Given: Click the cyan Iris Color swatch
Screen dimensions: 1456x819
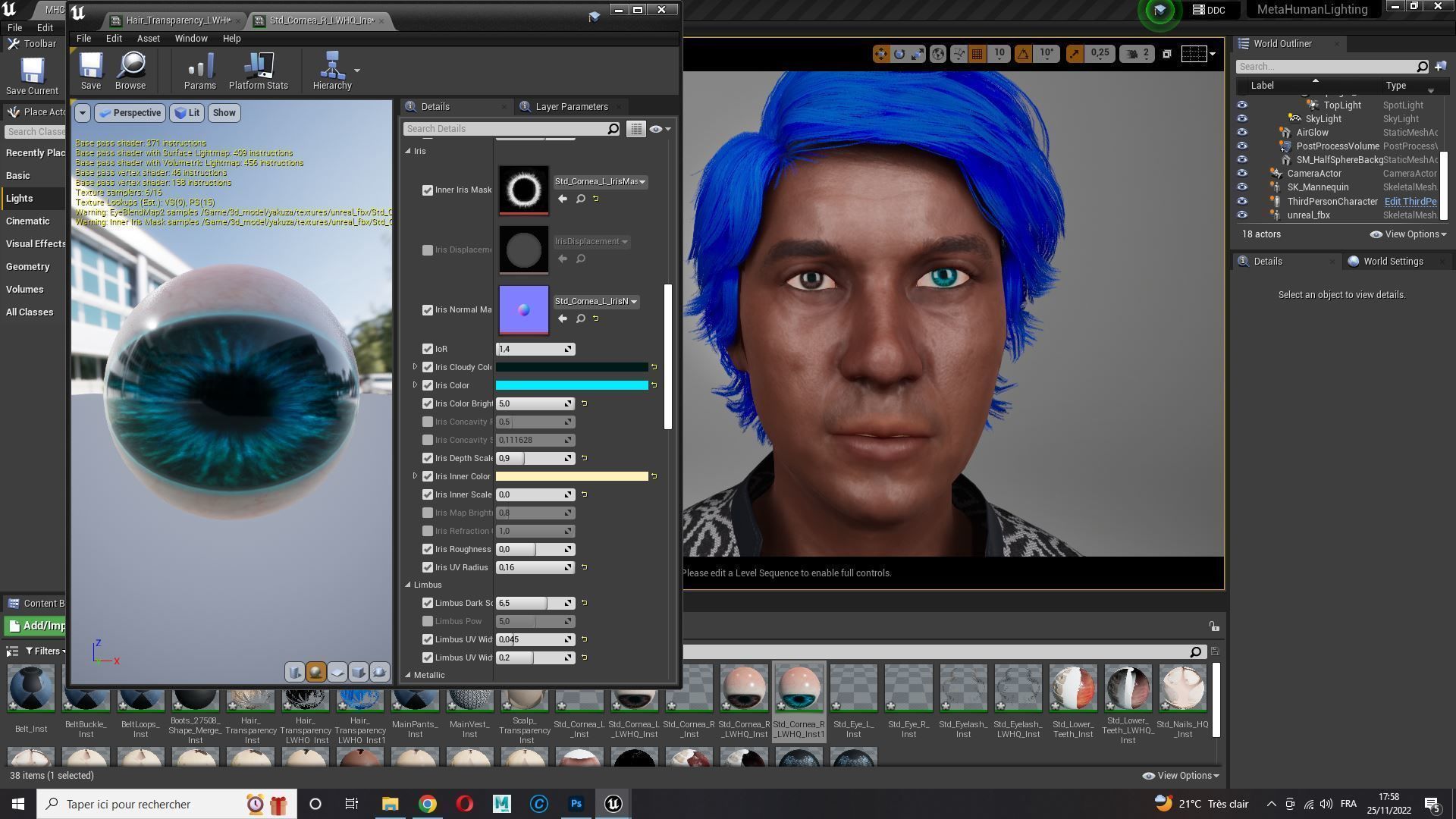Looking at the screenshot, I should coord(572,385).
